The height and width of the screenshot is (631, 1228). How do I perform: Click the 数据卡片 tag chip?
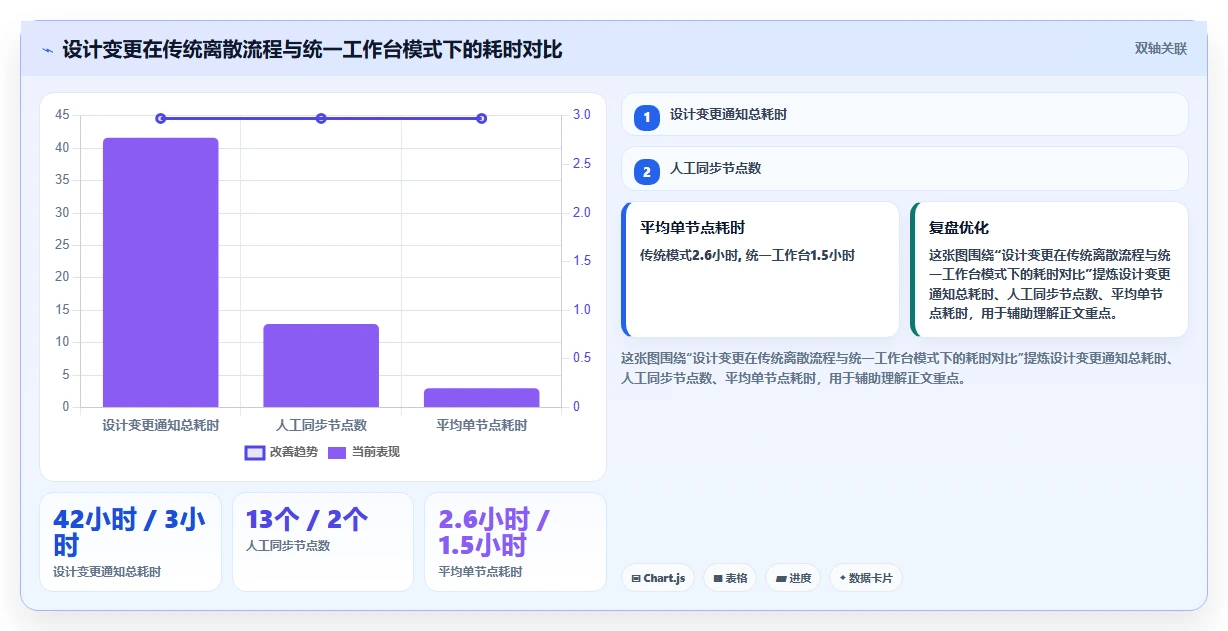pyautogui.click(x=865, y=578)
